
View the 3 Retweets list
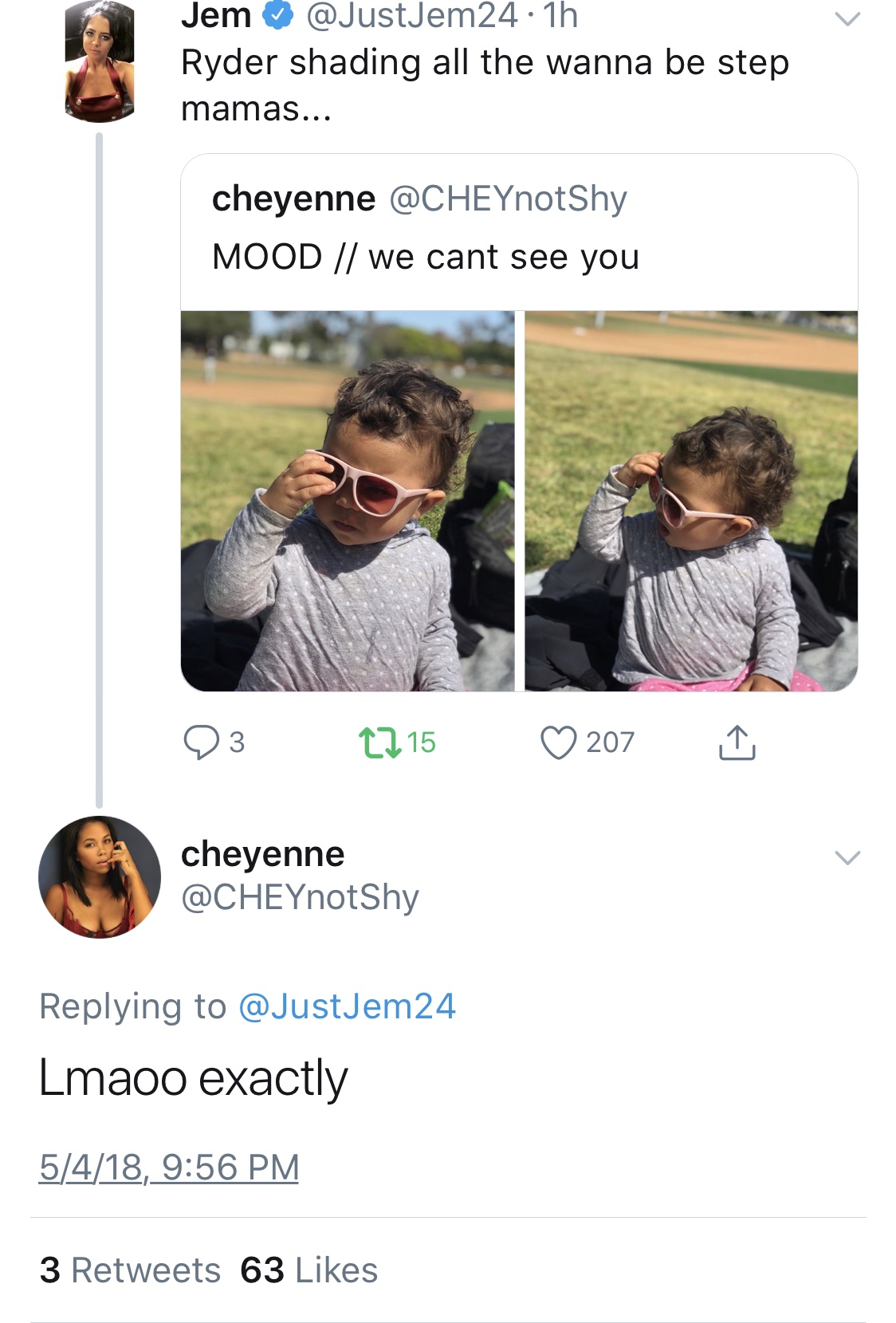pyautogui.click(x=130, y=1270)
